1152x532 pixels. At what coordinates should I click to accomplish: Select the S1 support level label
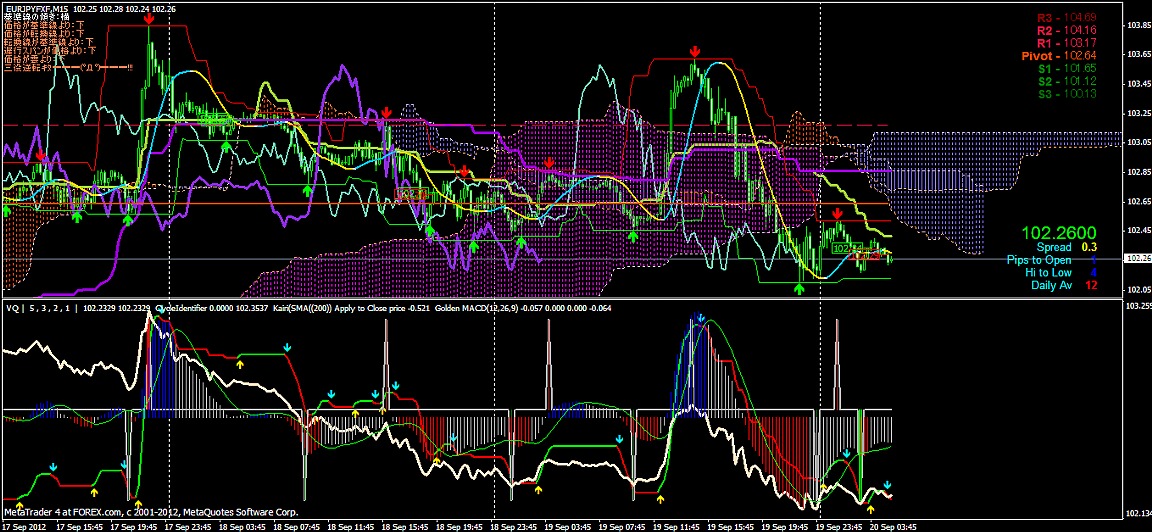1066,68
